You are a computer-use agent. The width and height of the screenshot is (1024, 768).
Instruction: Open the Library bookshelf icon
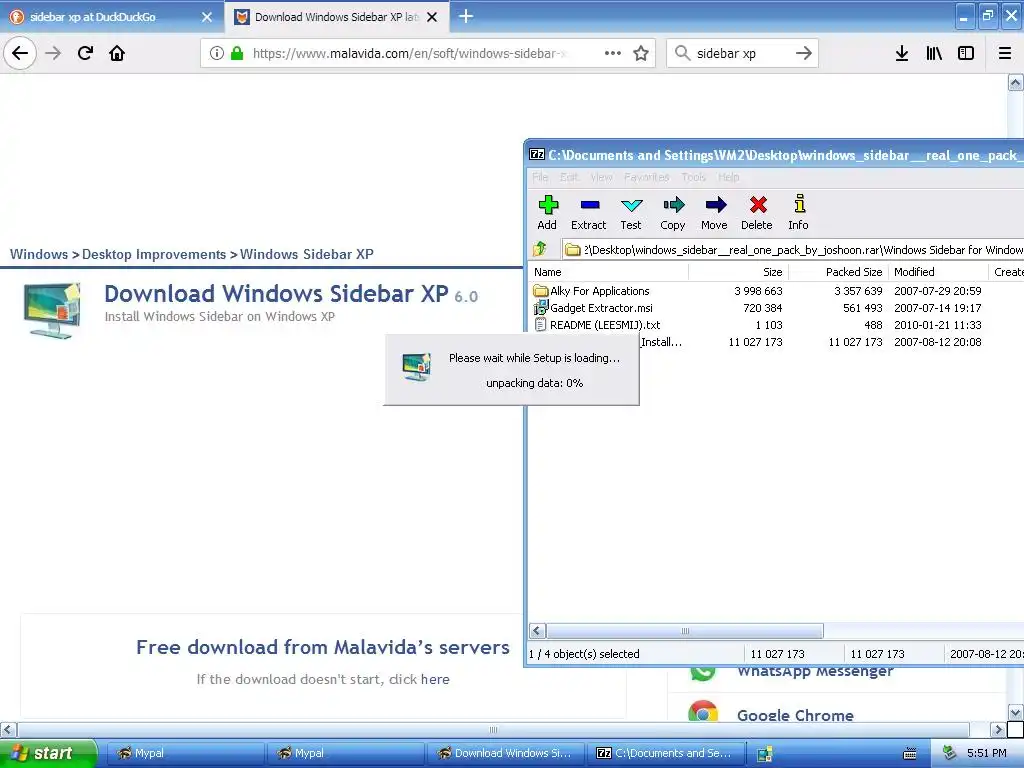[934, 53]
